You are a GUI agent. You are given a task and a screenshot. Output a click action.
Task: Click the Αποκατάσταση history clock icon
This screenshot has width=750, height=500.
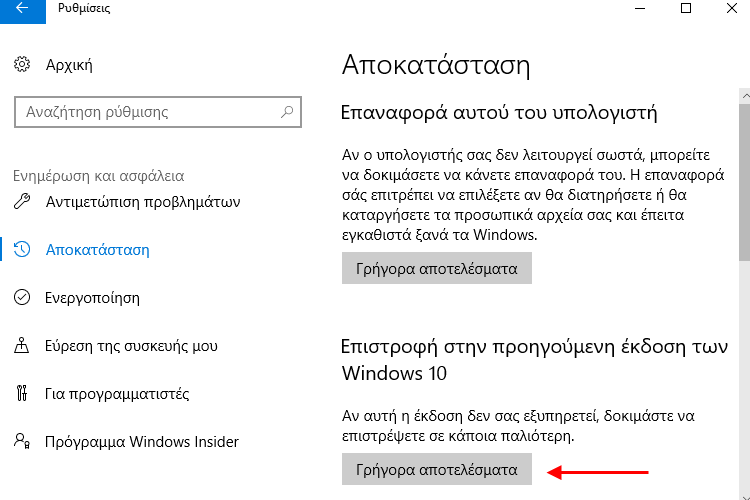pos(22,249)
